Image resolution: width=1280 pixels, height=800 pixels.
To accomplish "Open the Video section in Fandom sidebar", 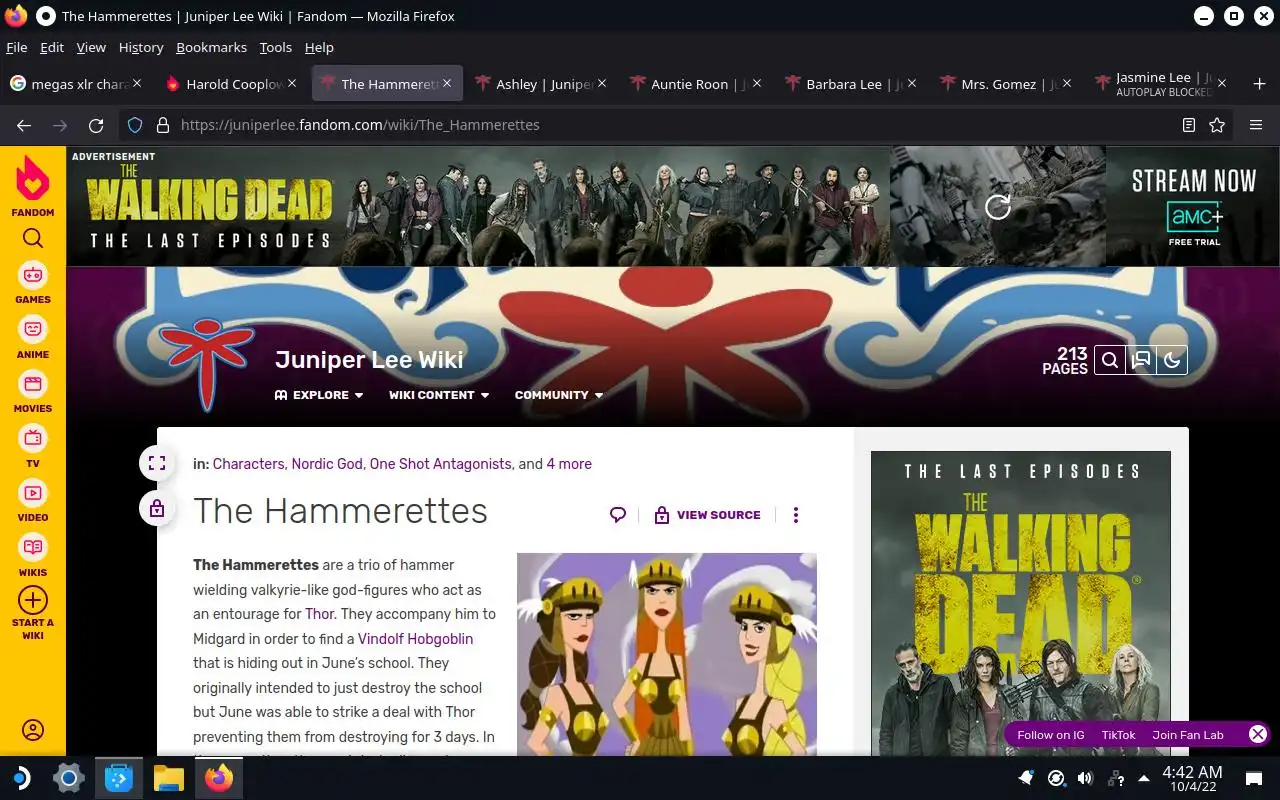I will (33, 501).
